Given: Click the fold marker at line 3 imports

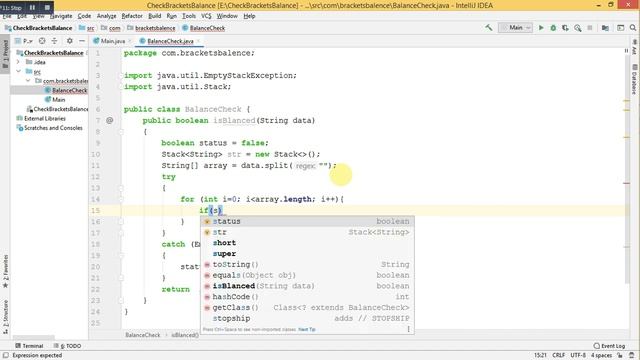Looking at the screenshot, I should coord(121,76).
